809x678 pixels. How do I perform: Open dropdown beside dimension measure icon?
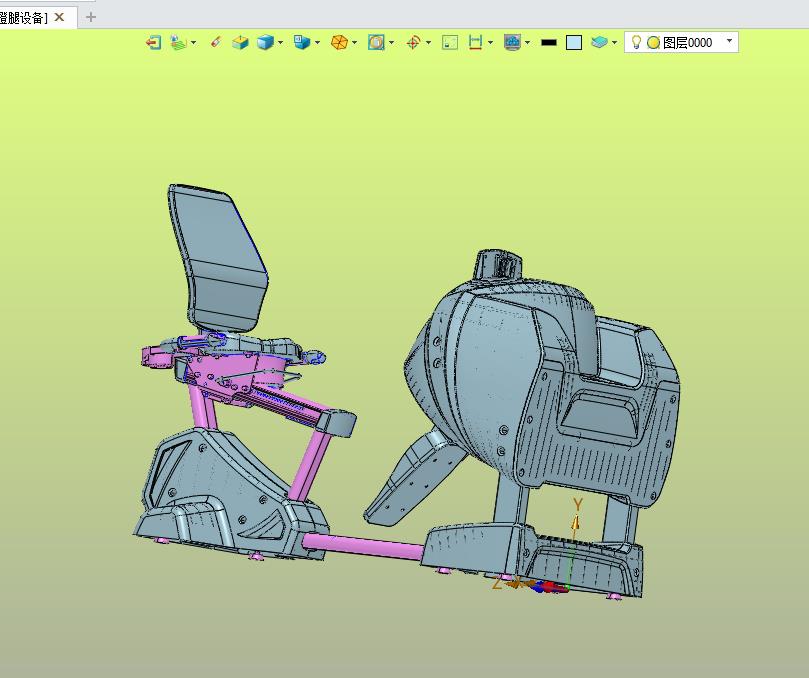coord(490,42)
